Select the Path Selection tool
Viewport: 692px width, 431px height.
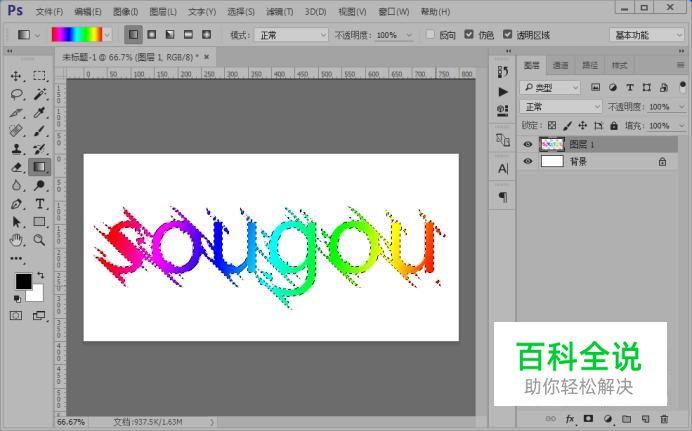tap(16, 221)
